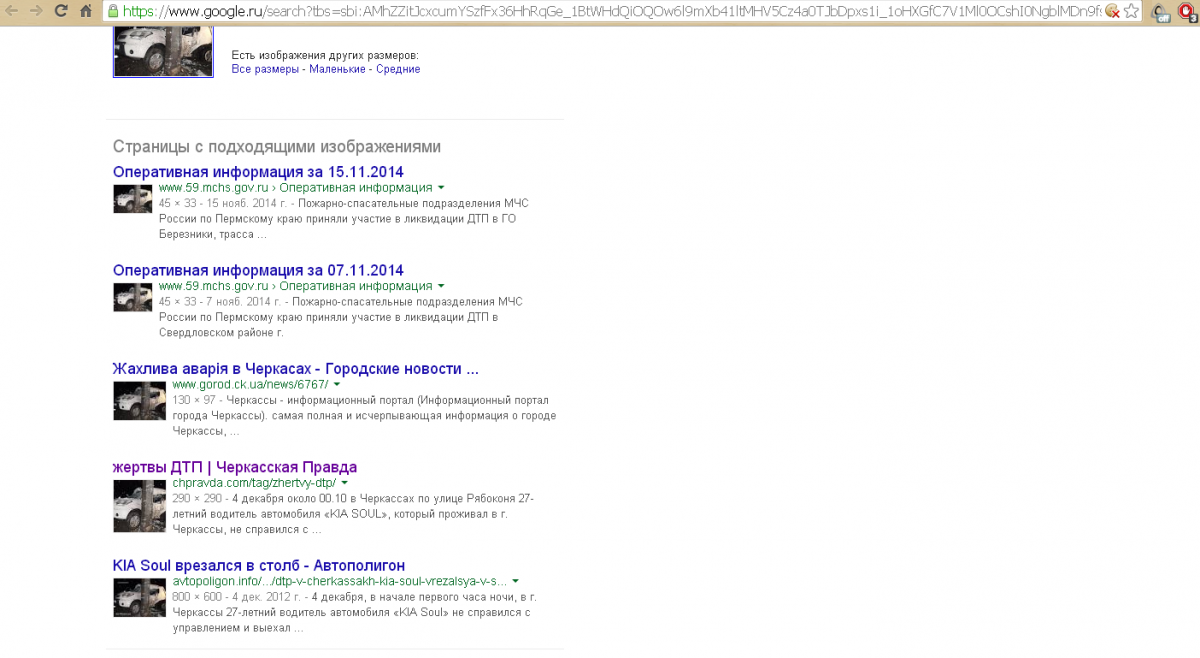Click the browser forward arrow
1200x658 pixels.
click(x=36, y=11)
